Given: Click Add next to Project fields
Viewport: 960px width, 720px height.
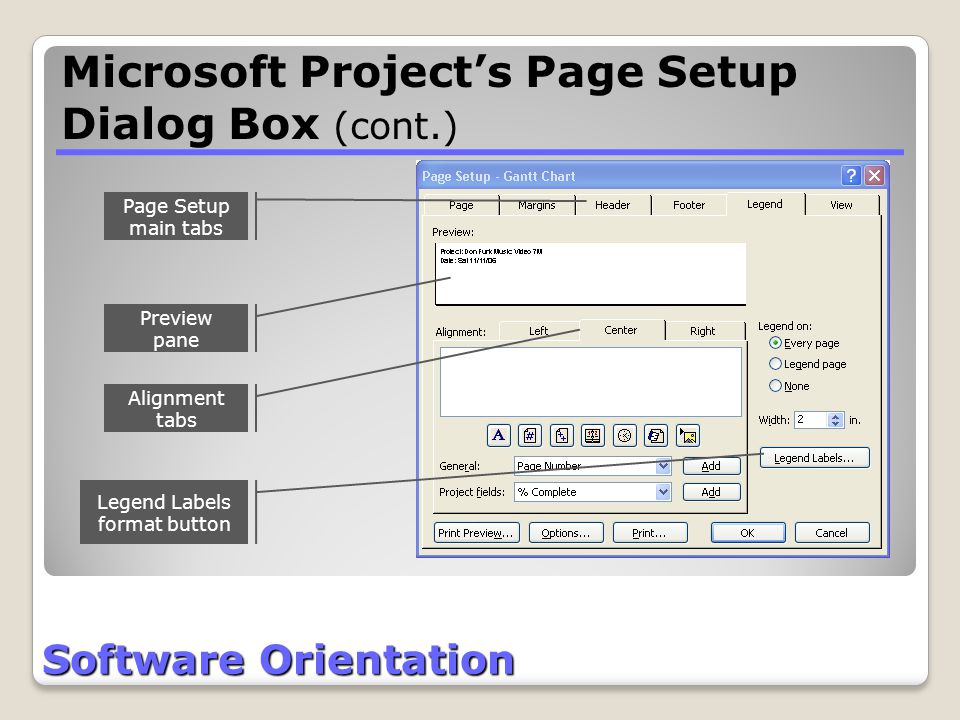Looking at the screenshot, I should 711,492.
